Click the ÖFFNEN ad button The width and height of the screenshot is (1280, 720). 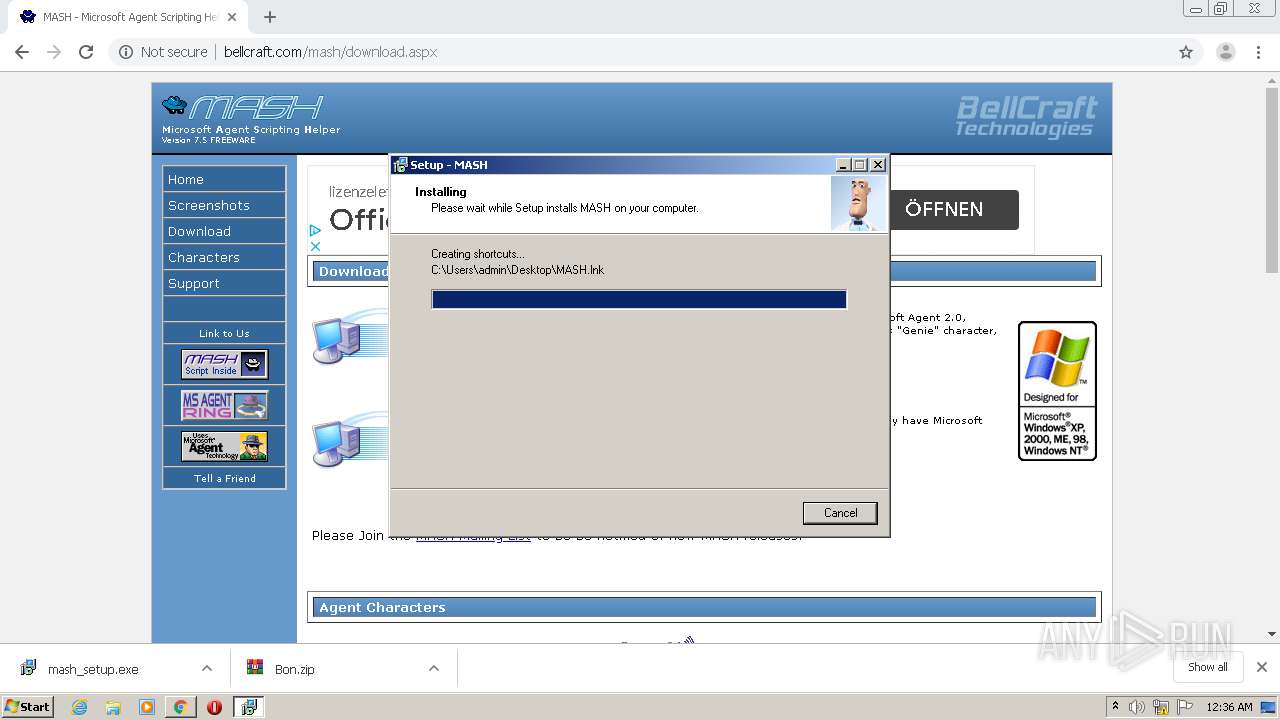[x=953, y=209]
